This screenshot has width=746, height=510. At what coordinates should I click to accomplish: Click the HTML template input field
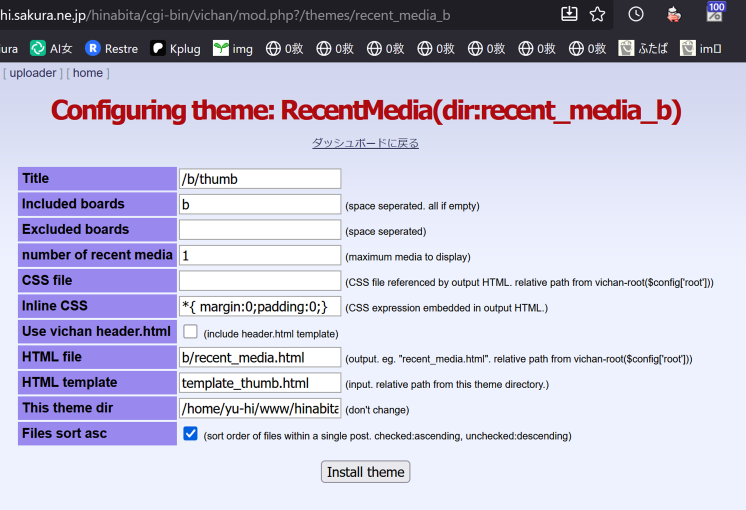259,383
